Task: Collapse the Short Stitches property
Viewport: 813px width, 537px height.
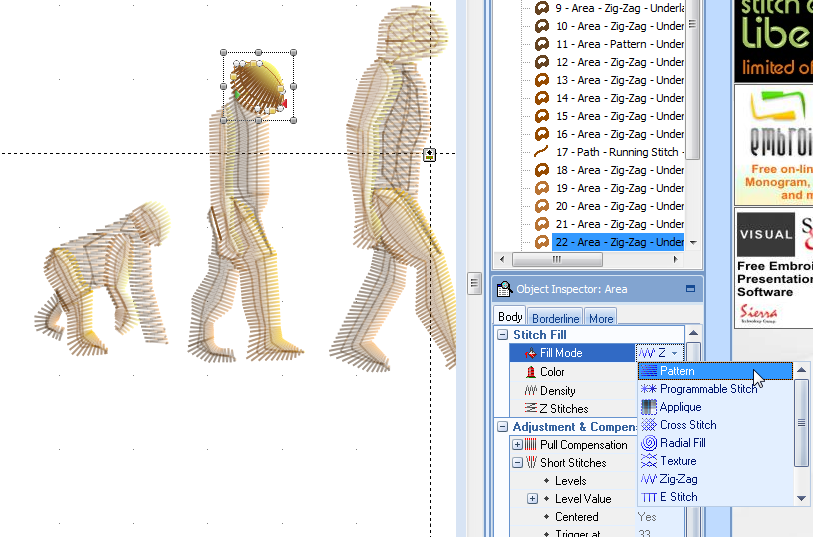Action: click(x=517, y=463)
